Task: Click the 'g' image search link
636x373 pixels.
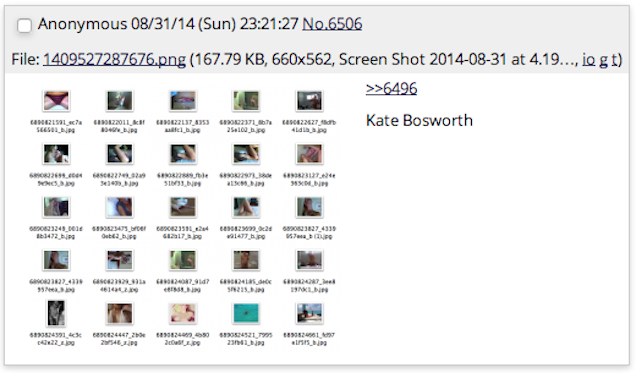Action: click(x=604, y=60)
